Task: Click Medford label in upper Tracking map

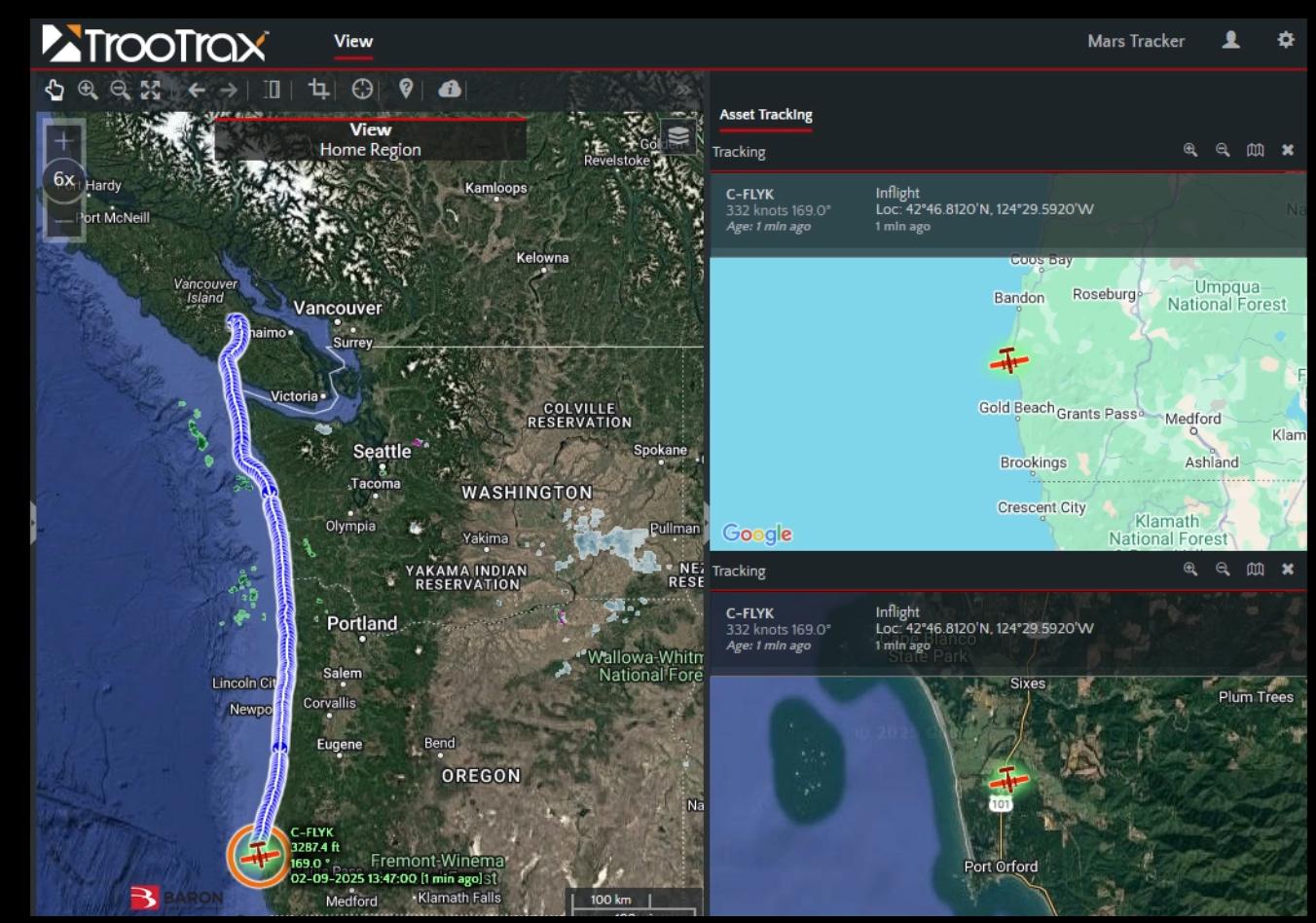Action: click(x=1192, y=419)
